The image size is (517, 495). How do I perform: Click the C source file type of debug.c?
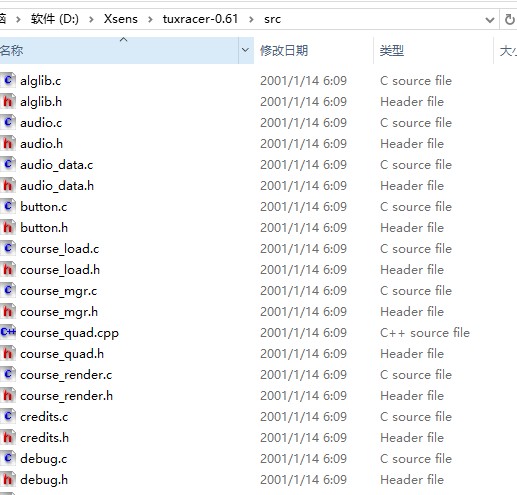(416, 459)
